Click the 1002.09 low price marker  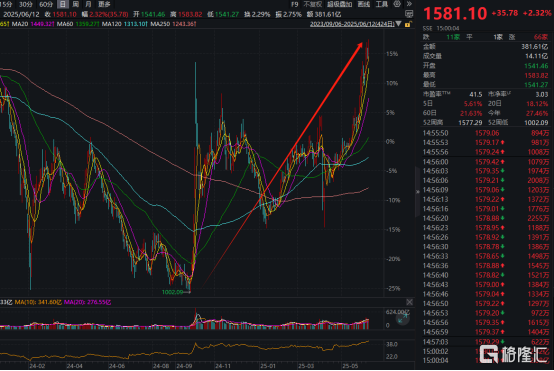[x=172, y=292]
